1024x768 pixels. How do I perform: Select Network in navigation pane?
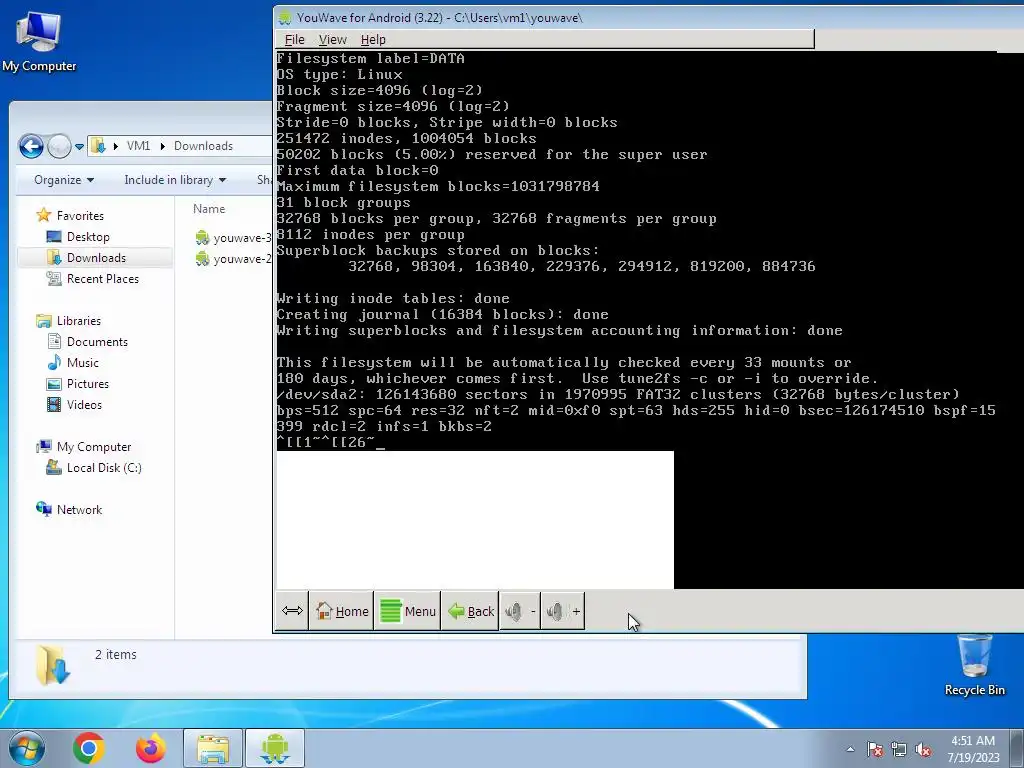(79, 509)
